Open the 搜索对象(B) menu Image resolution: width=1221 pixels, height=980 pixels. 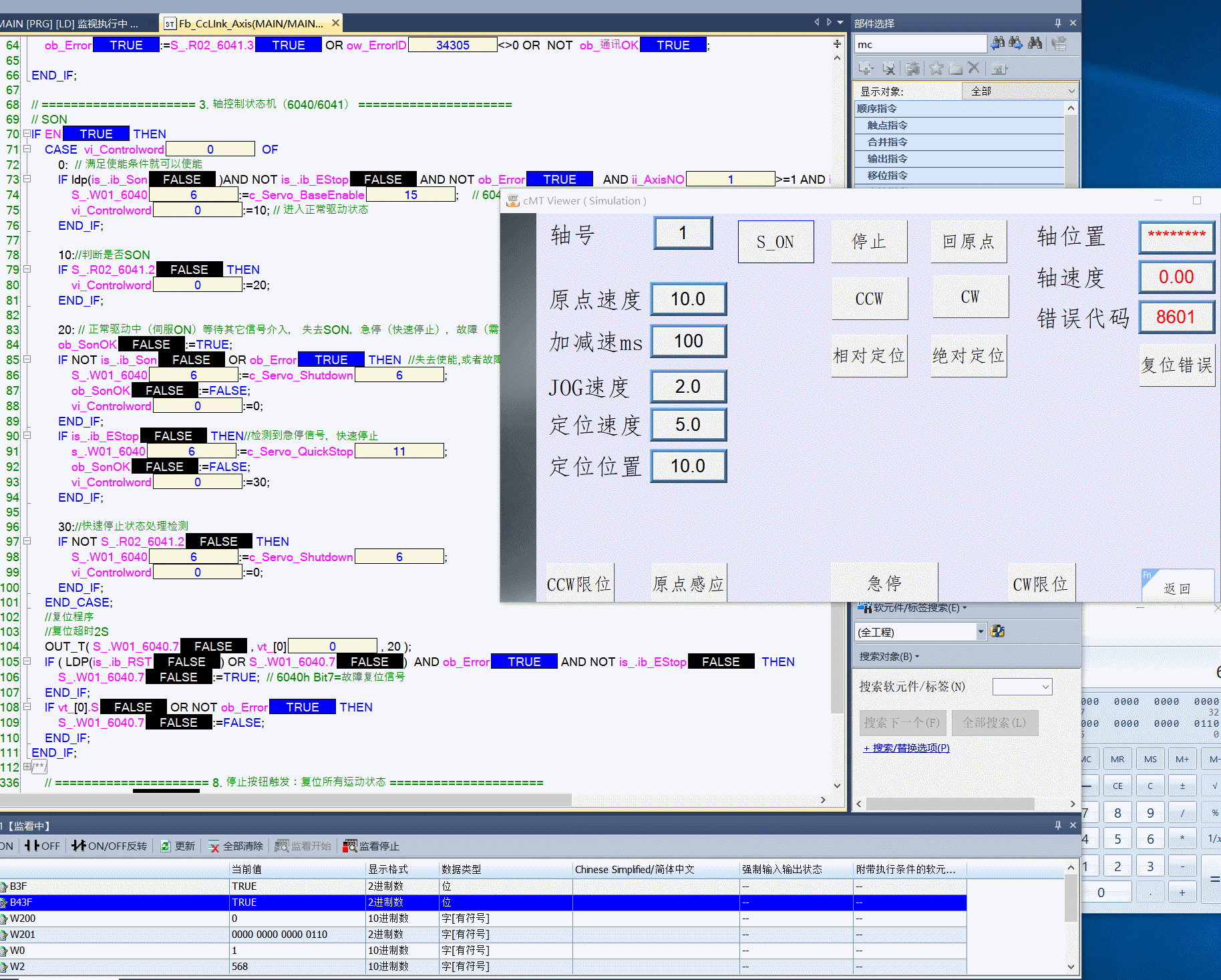click(889, 657)
